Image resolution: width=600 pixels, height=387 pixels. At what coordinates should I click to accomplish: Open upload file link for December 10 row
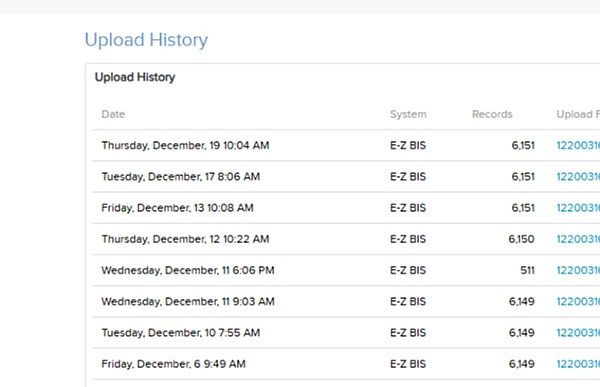578,333
